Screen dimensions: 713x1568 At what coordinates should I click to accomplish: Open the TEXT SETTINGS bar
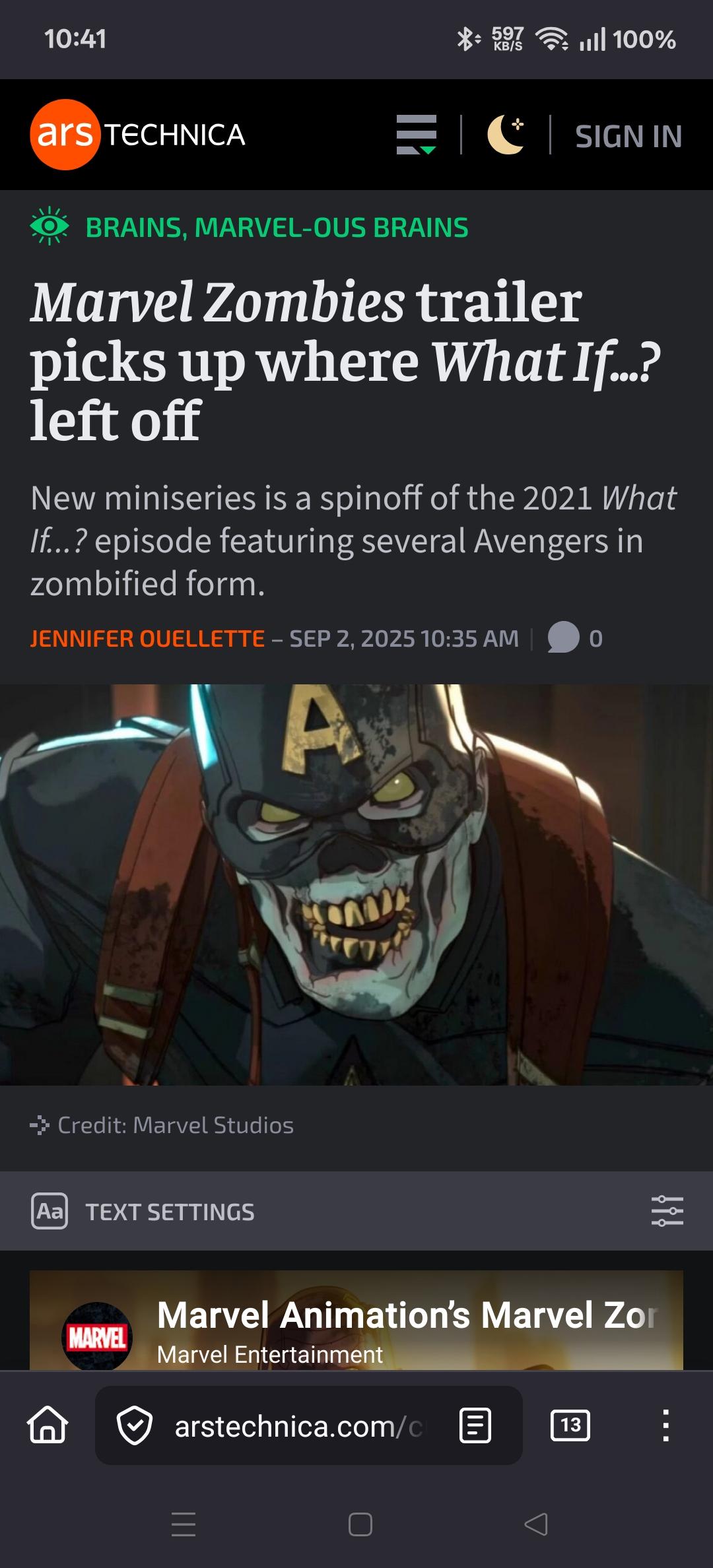(356, 1211)
